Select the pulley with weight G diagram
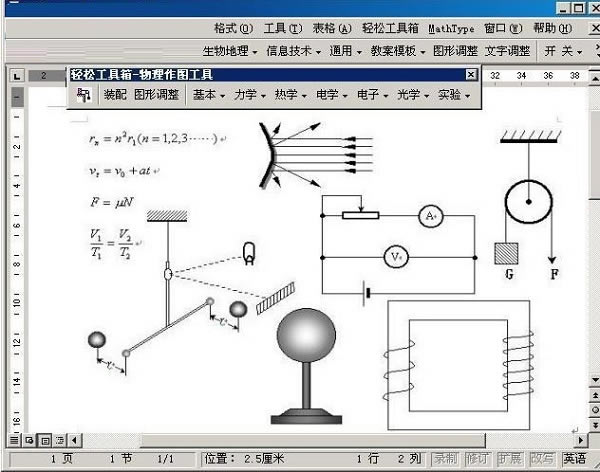The height and width of the screenshot is (472, 600). tap(530, 204)
